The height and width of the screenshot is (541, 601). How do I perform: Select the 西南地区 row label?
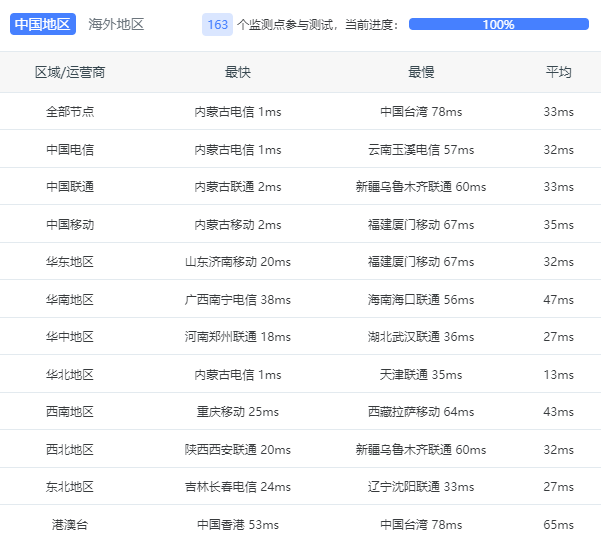(x=70, y=412)
